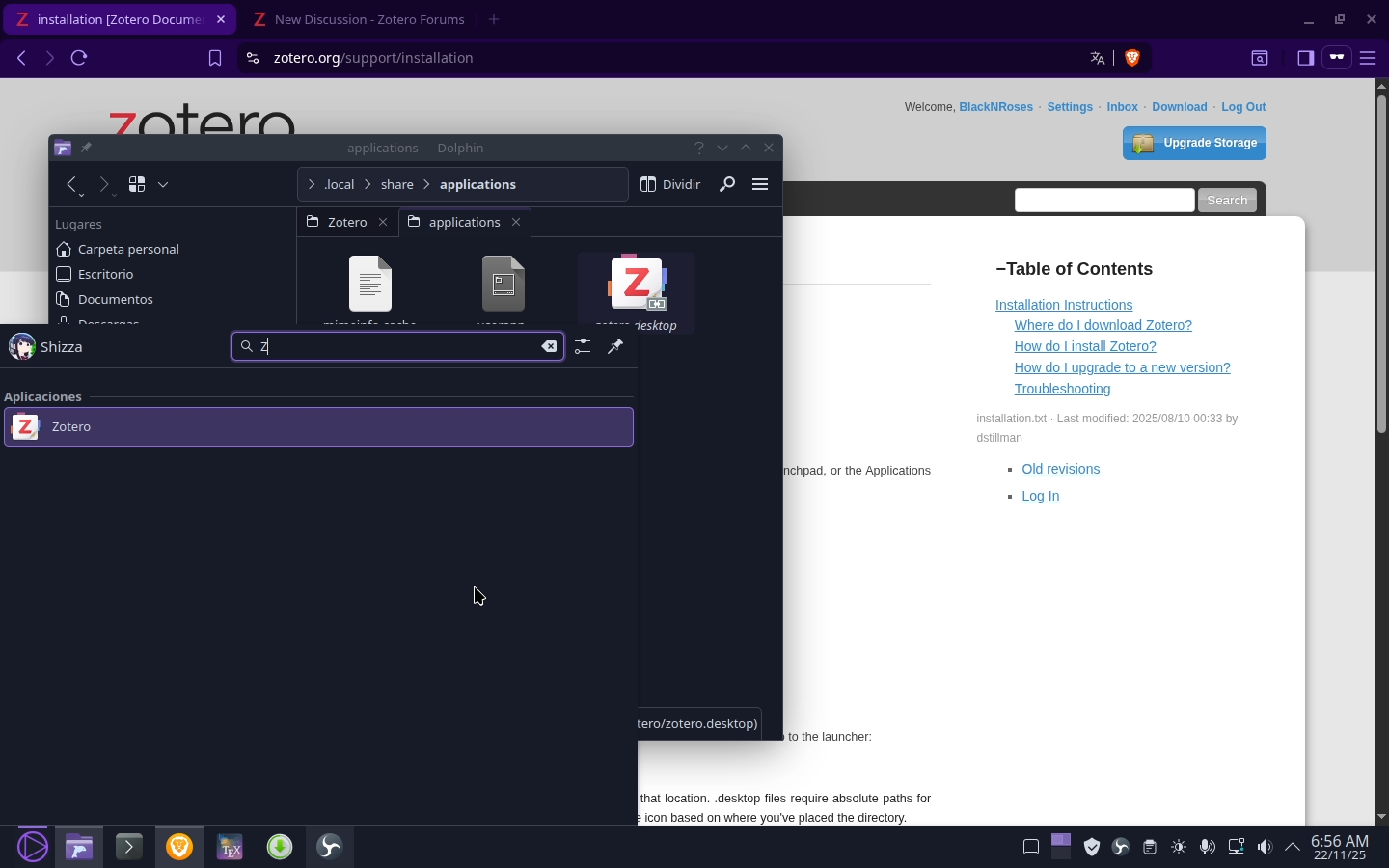Open Brave browser from taskbar
The height and width of the screenshot is (868, 1389).
click(x=180, y=848)
